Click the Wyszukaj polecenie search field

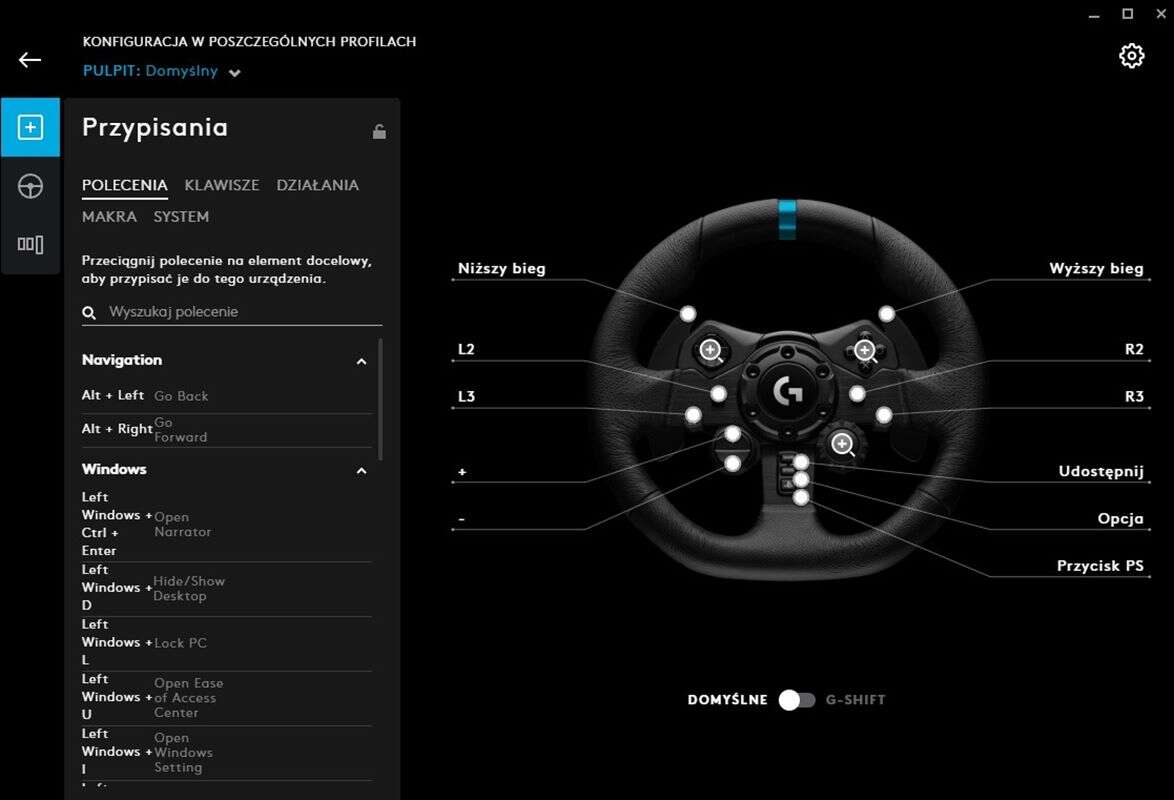pos(240,312)
